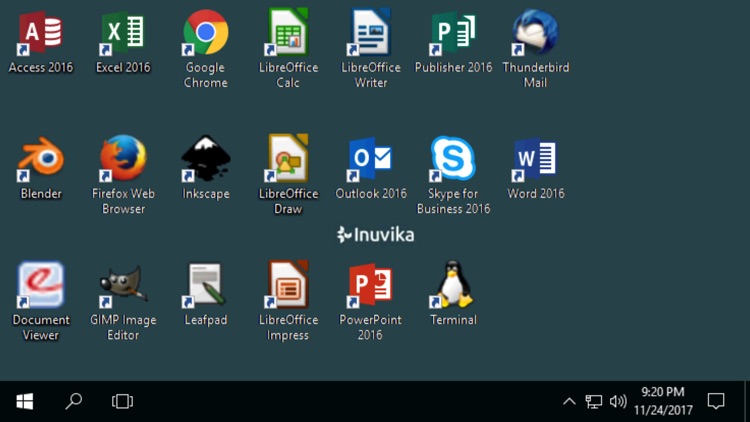Image resolution: width=750 pixels, height=422 pixels.
Task: Launch Skype for Business 2016
Action: 453,159
